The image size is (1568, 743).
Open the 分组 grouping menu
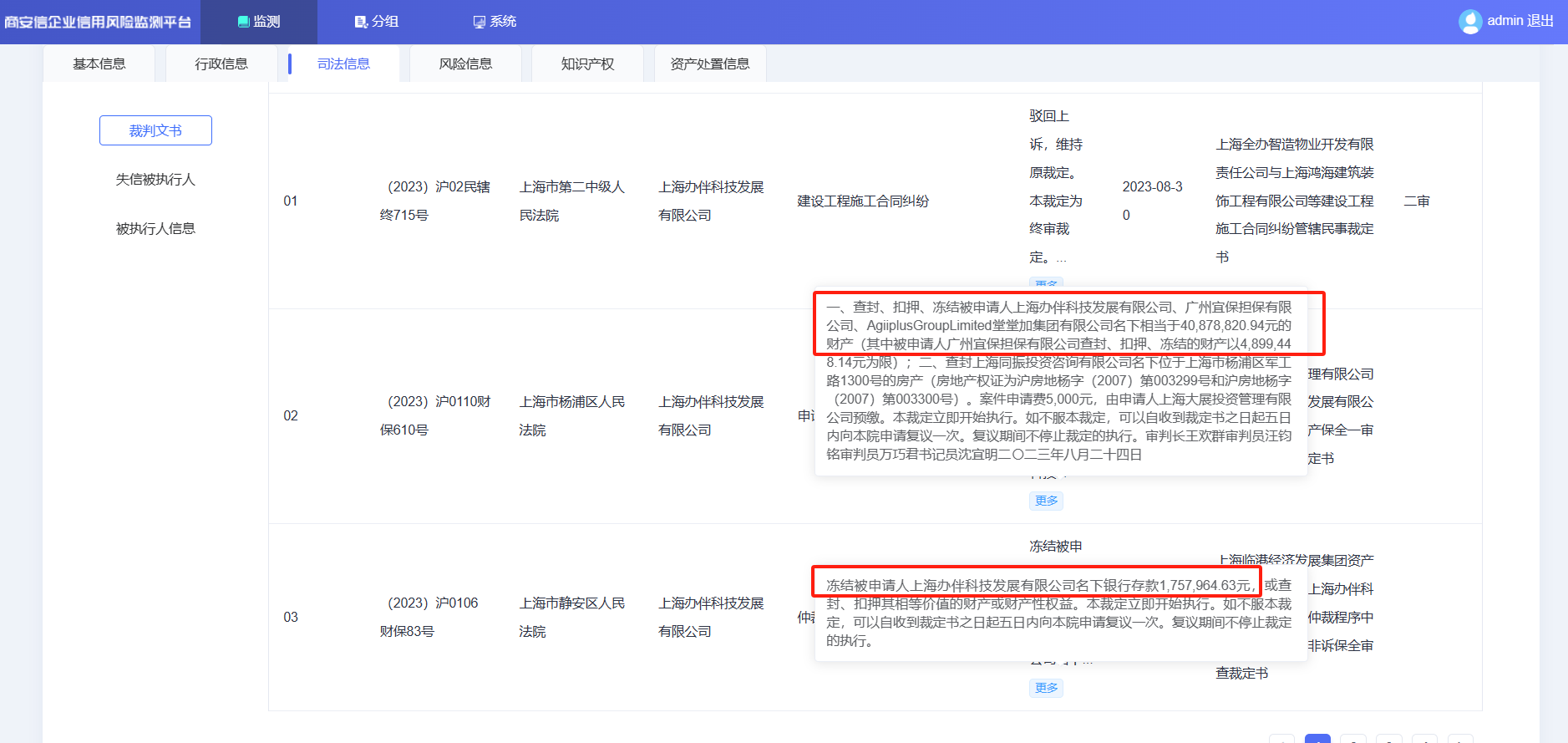coord(377,22)
